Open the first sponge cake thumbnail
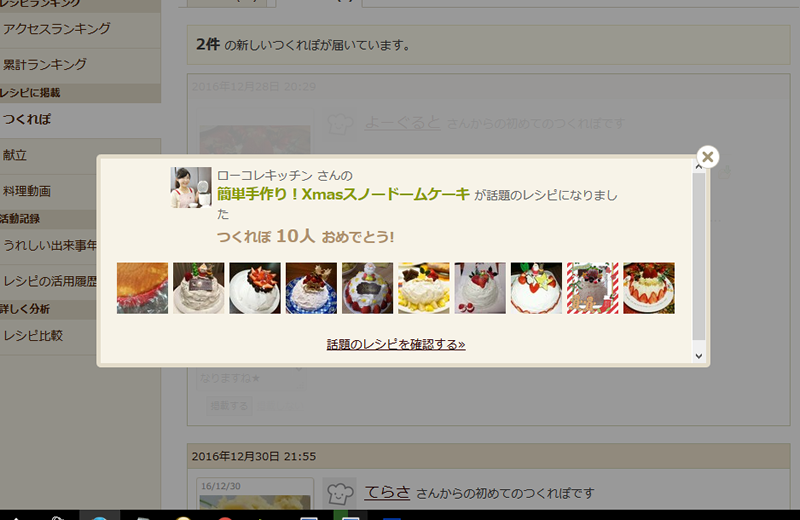This screenshot has height=520, width=800. tap(142, 288)
